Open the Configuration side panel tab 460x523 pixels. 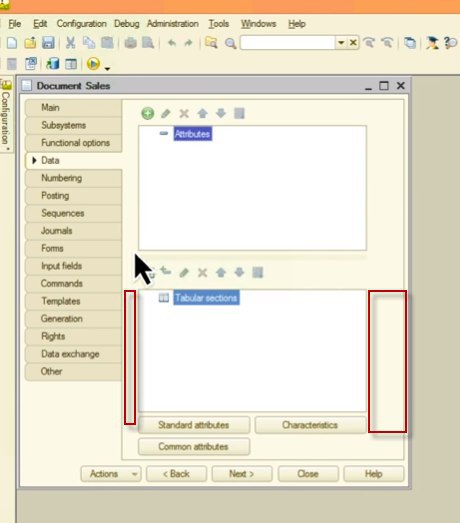[6, 115]
